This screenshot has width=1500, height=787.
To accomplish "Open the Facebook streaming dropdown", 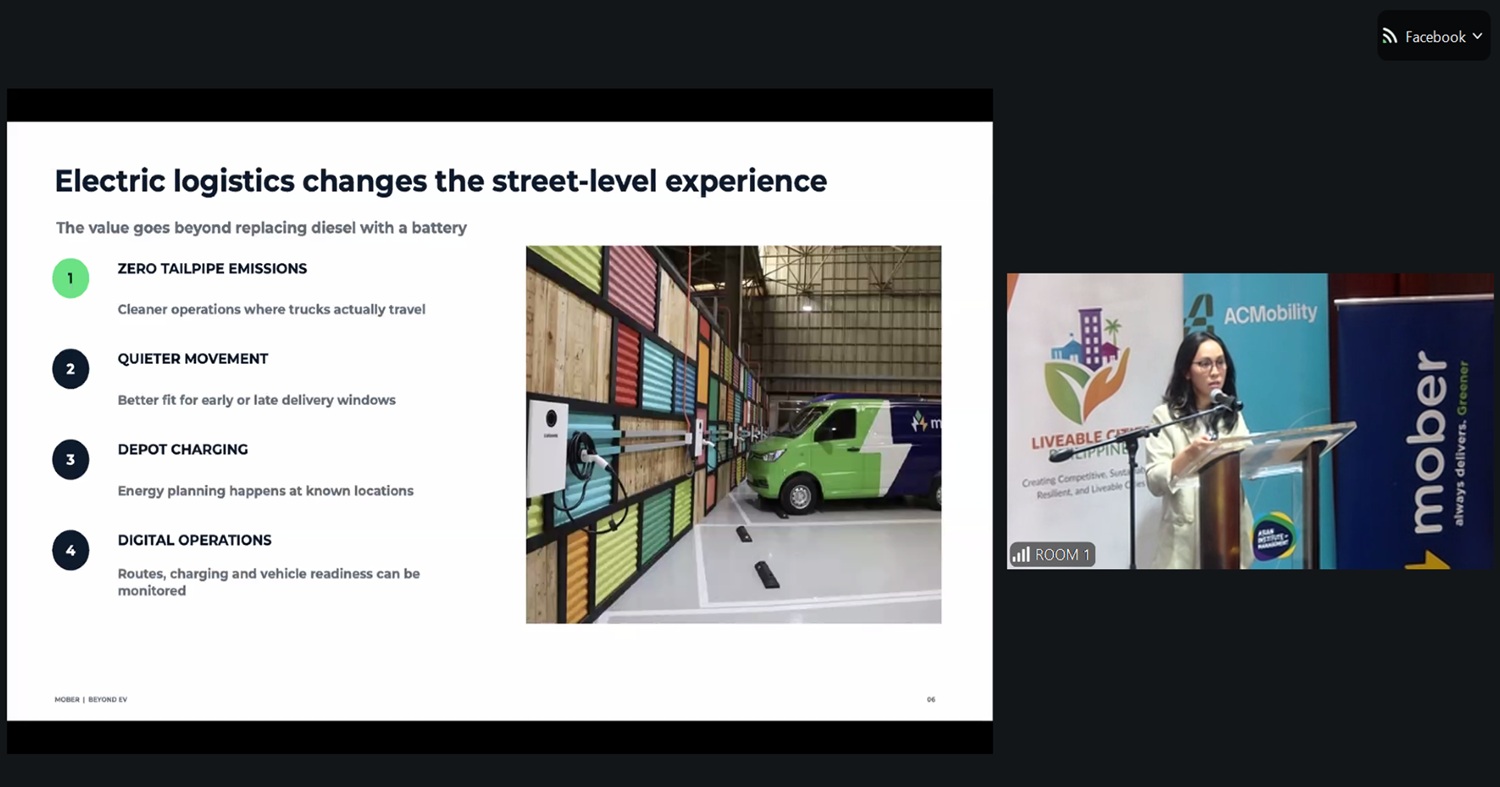I will tap(1433, 36).
